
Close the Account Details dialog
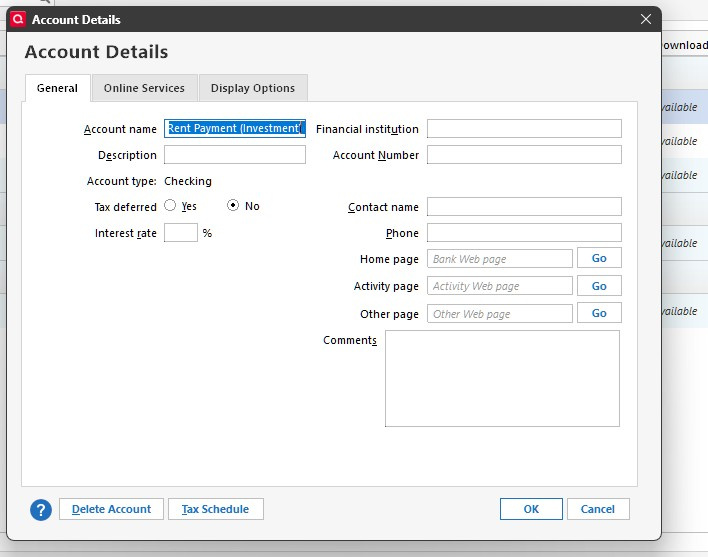tap(645, 19)
